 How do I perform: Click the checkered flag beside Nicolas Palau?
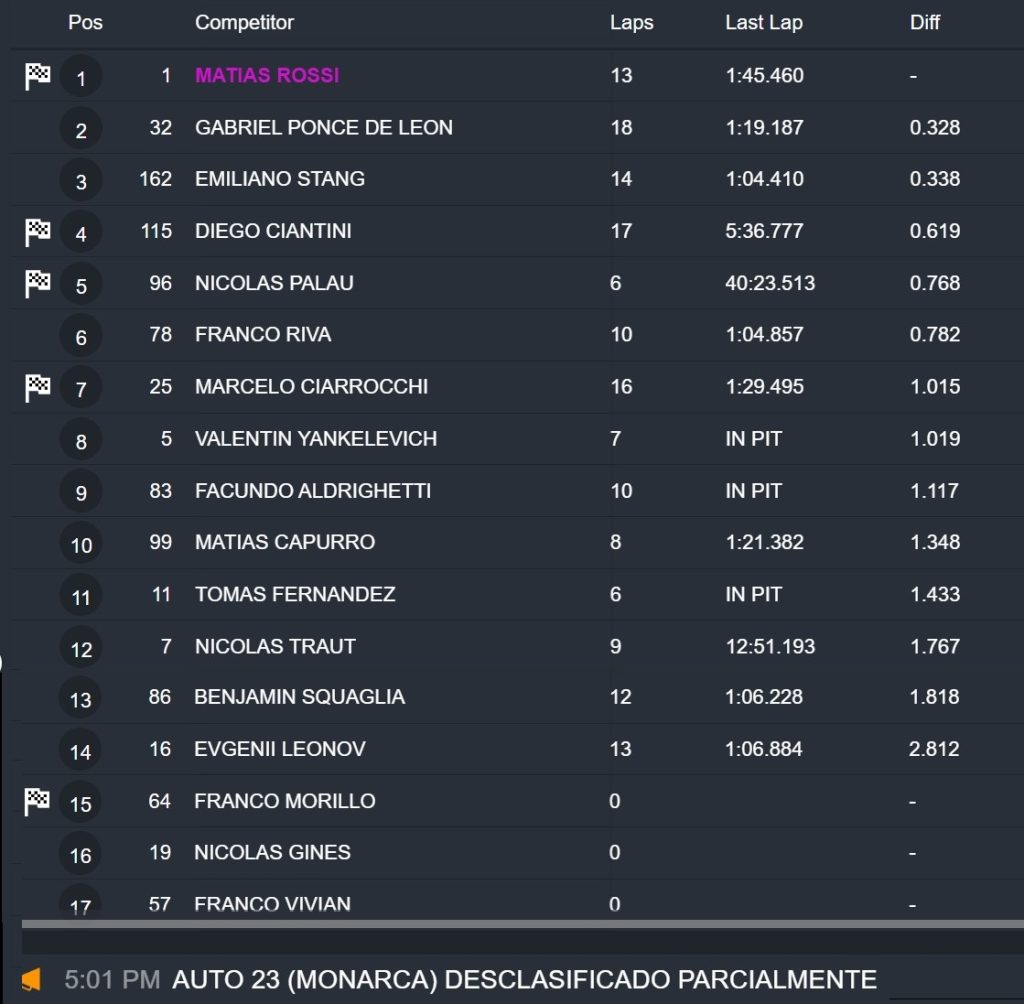pyautogui.click(x=38, y=284)
